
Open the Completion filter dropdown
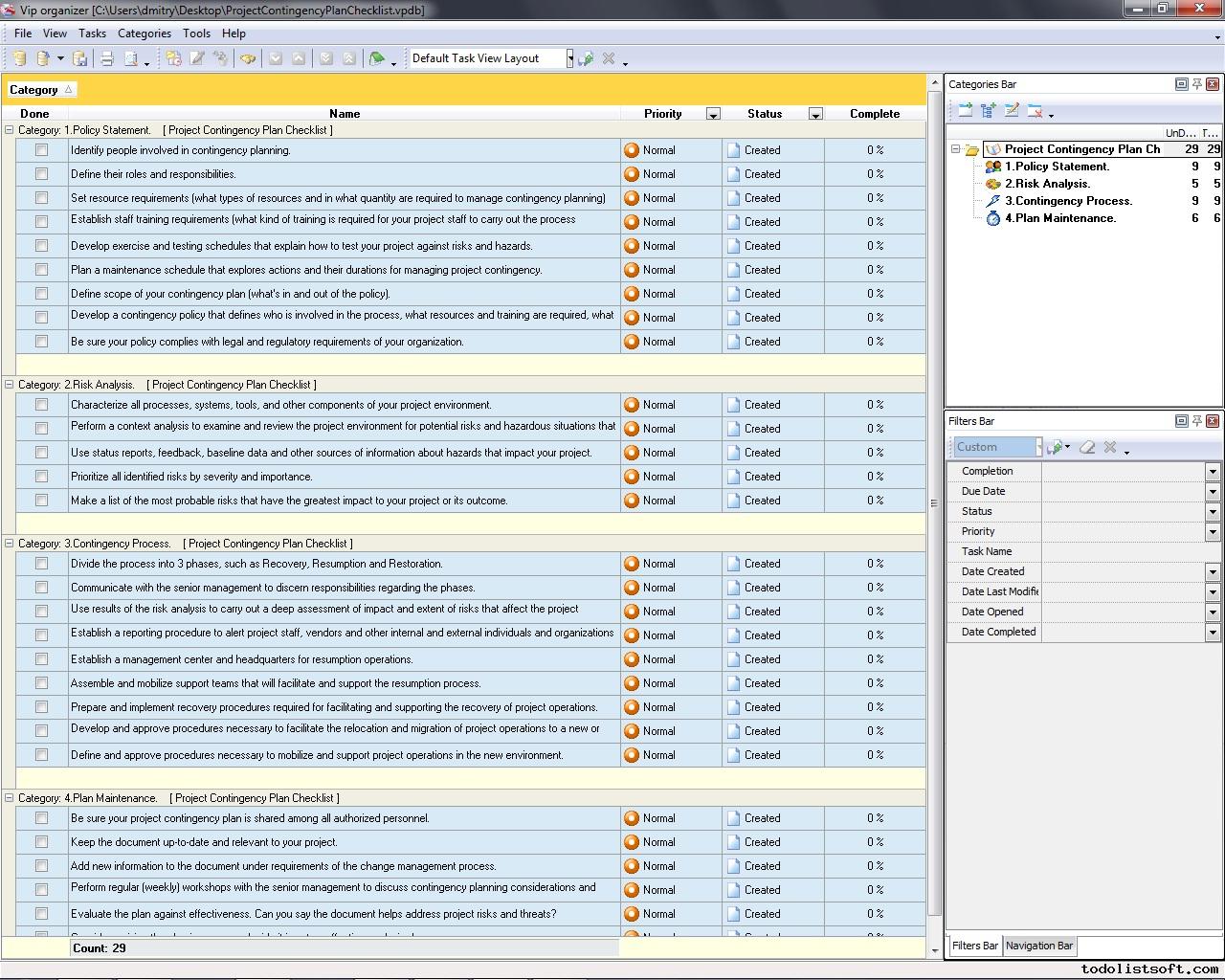click(1212, 471)
